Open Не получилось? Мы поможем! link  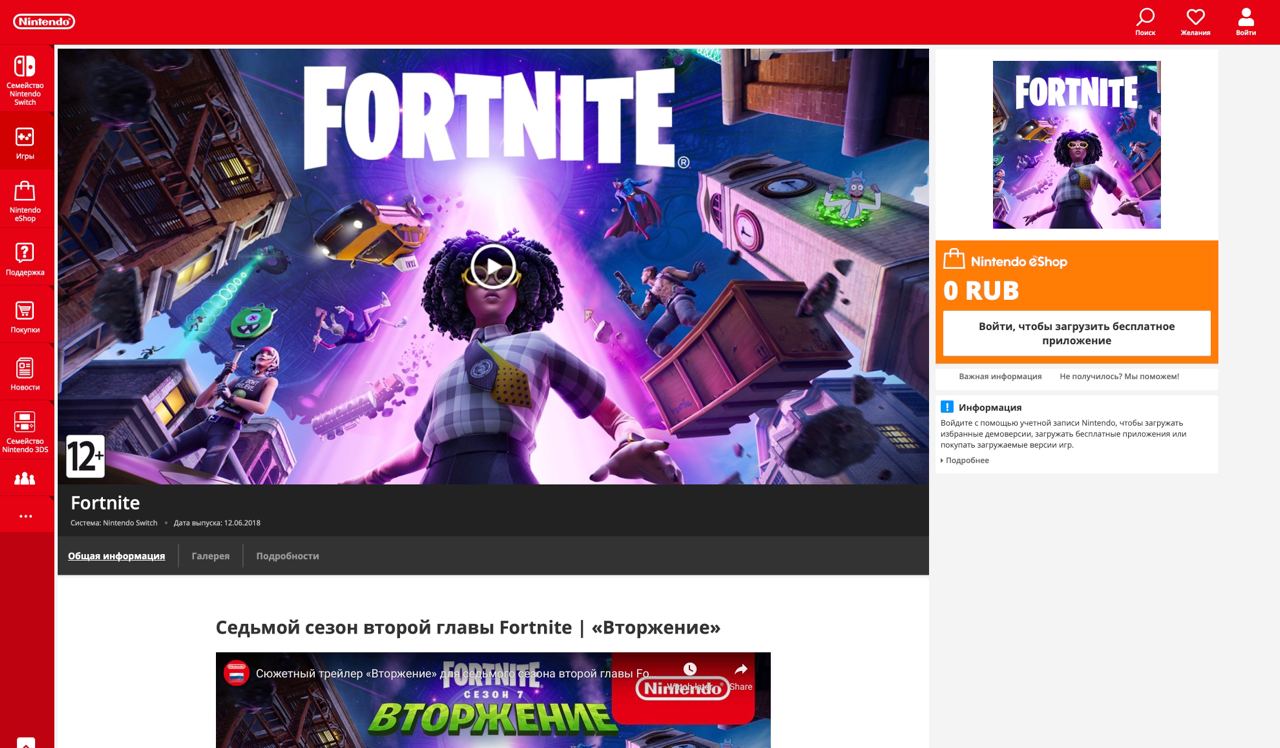pyautogui.click(x=1119, y=376)
